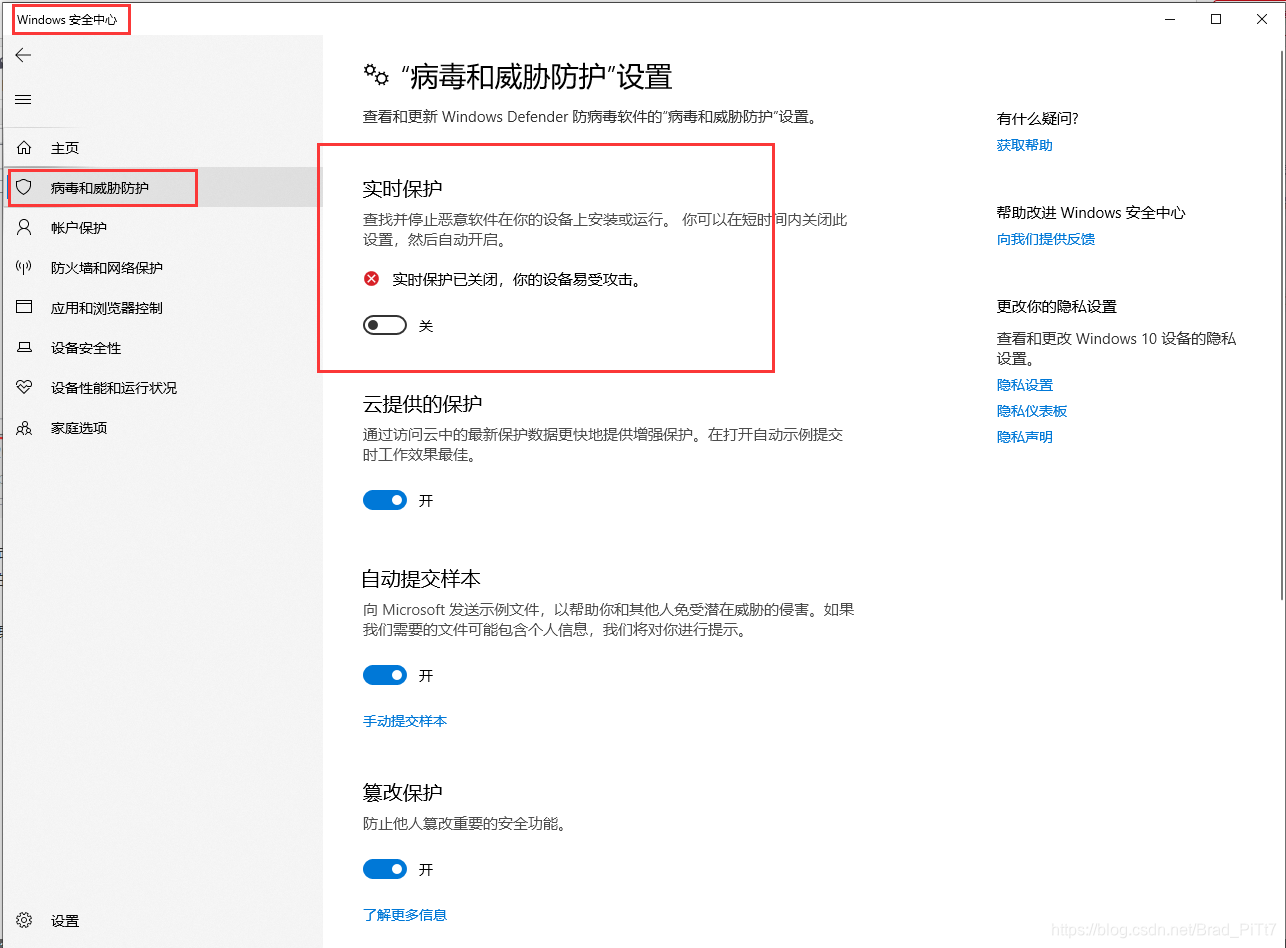The image size is (1286, 948).
Task: Click the heart icon for 设备性能和运行状况
Action: [24, 387]
